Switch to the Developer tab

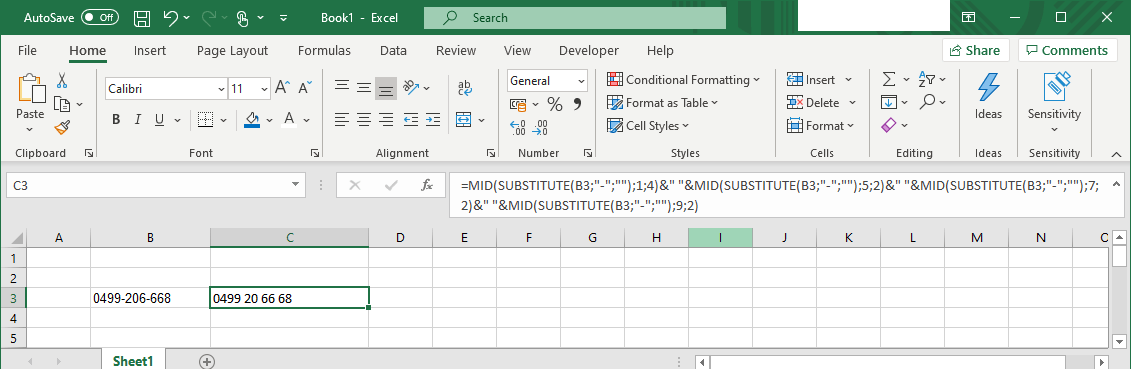(x=589, y=50)
